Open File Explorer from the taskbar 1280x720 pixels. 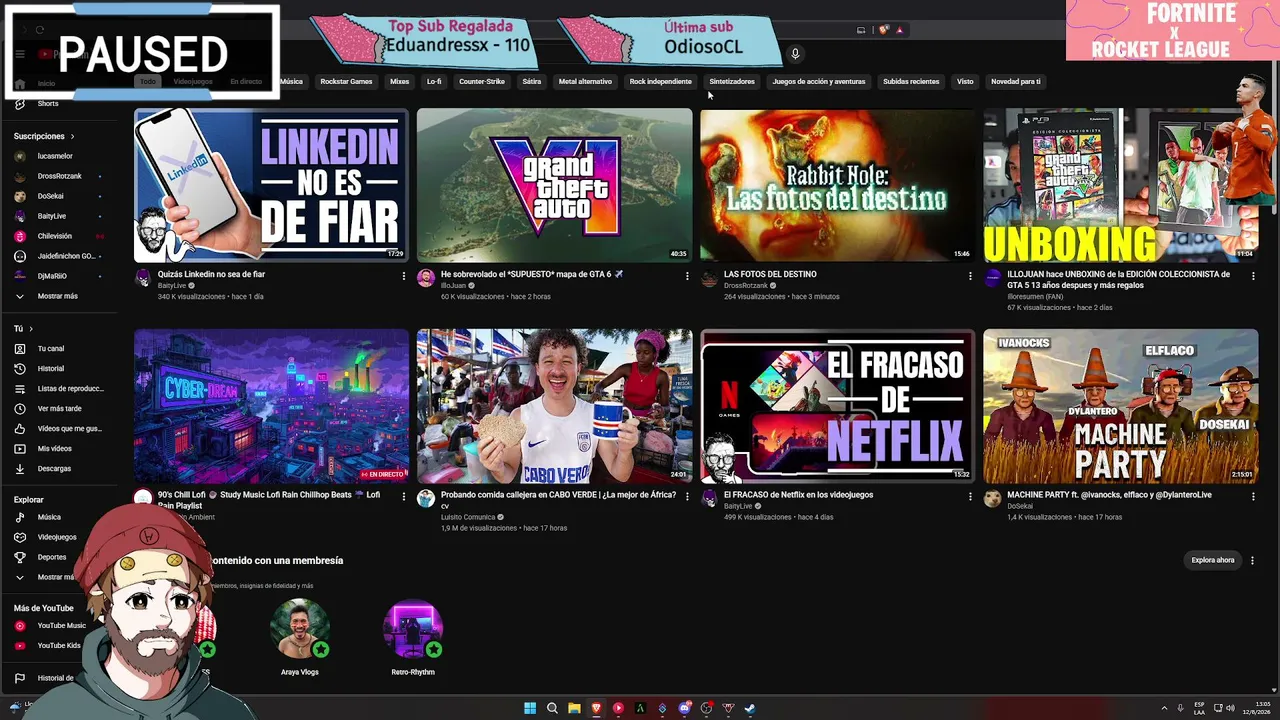(574, 709)
